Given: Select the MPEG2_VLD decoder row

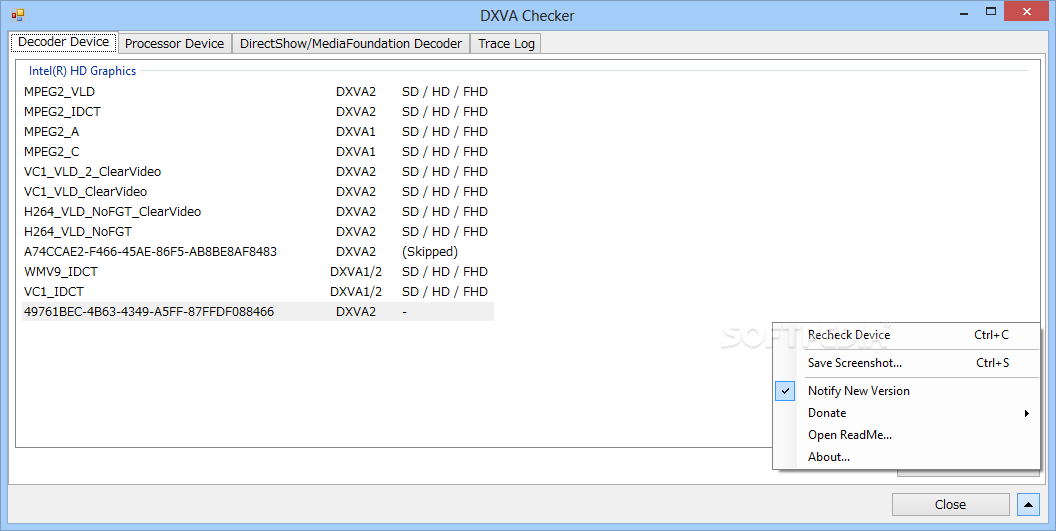Looking at the screenshot, I should pos(258,92).
